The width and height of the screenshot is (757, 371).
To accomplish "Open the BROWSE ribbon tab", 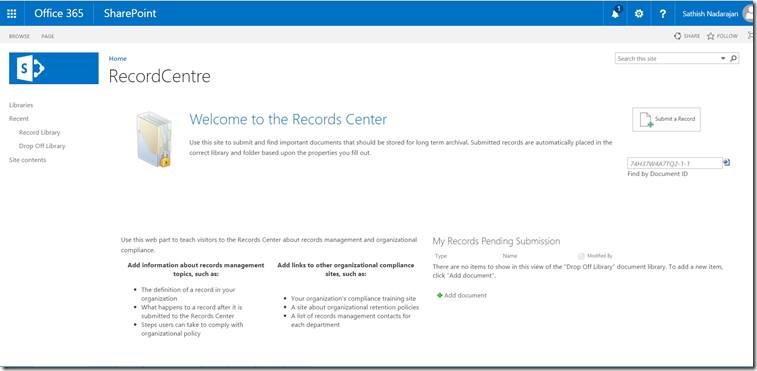I will [19, 36].
